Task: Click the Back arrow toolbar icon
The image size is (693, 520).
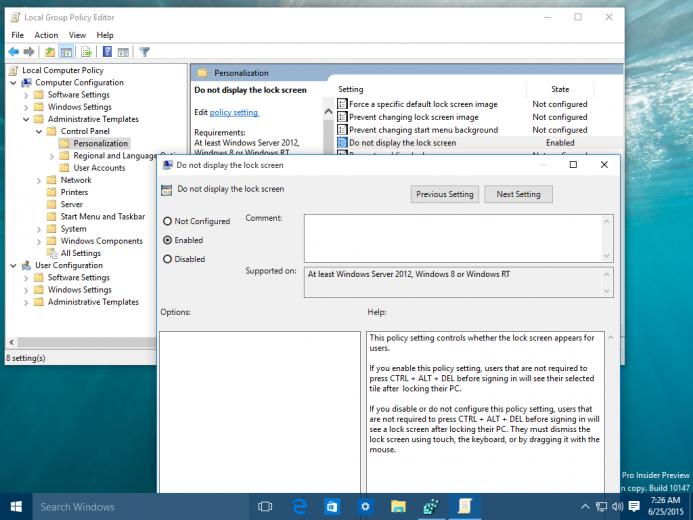Action: pos(14,52)
